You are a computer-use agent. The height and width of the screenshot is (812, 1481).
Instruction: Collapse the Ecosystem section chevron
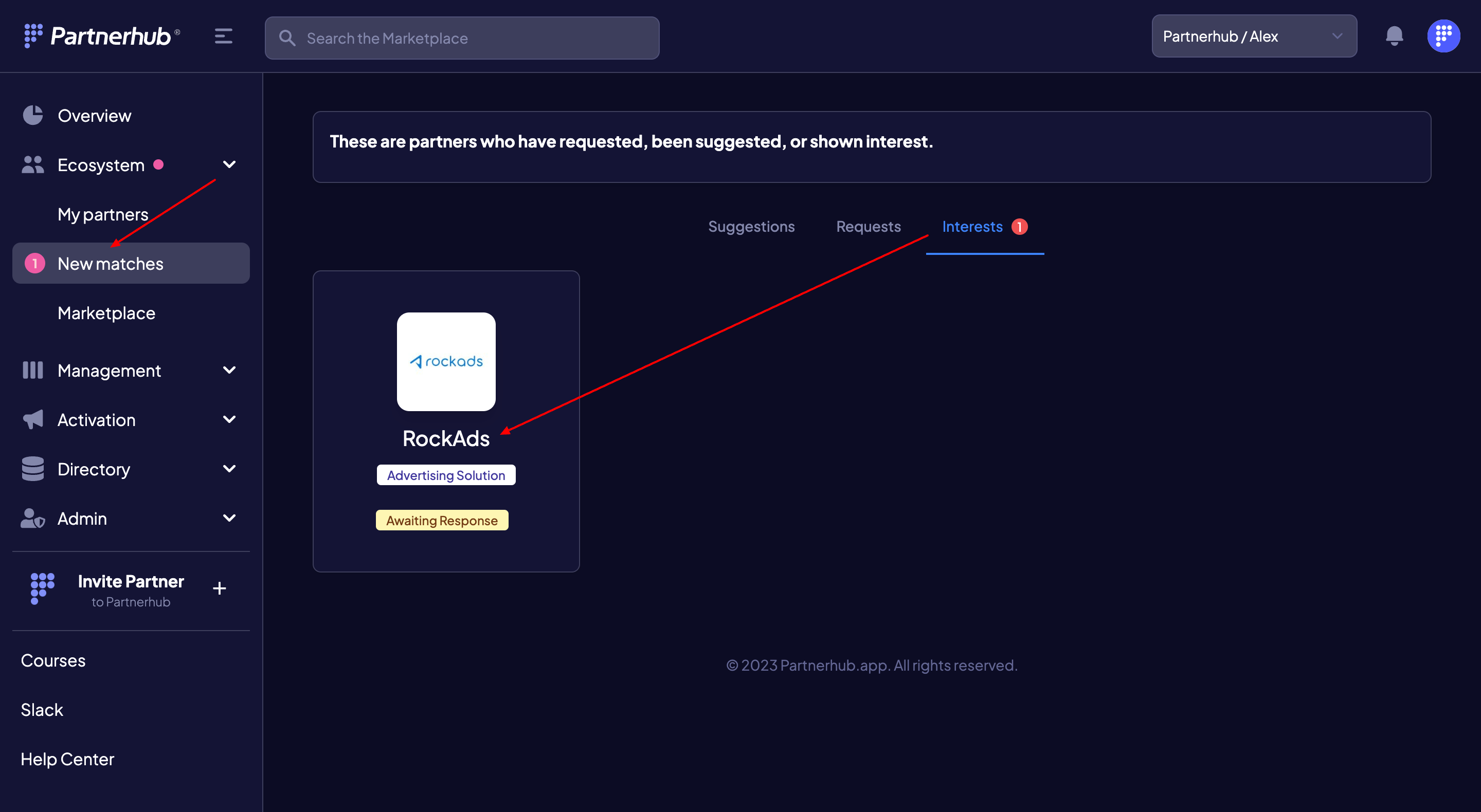click(x=229, y=165)
